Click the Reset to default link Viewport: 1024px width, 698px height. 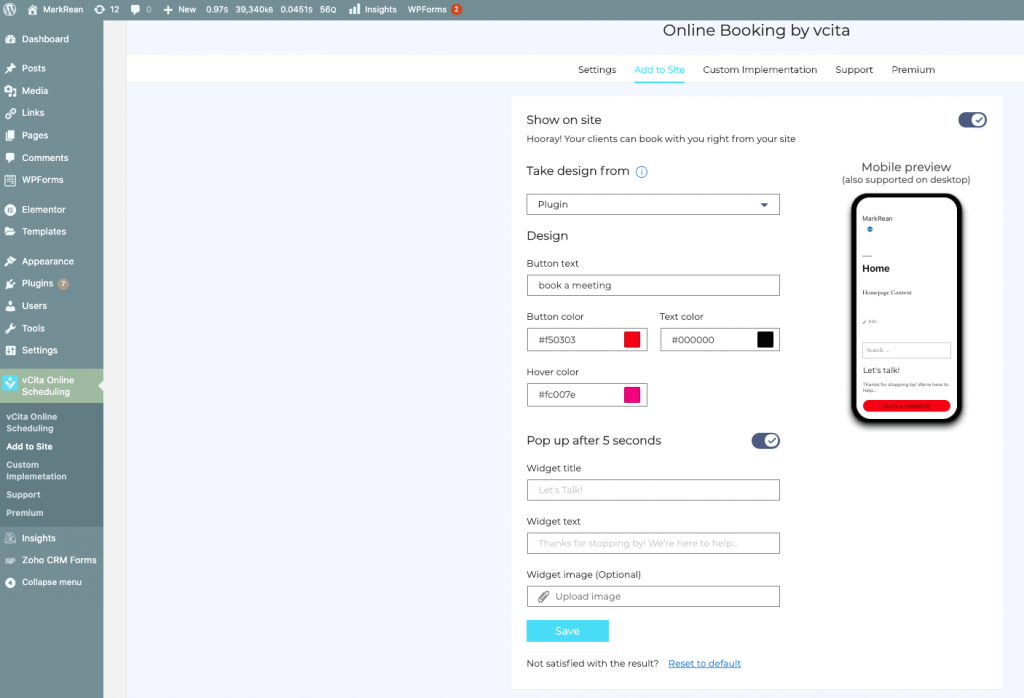[704, 664]
